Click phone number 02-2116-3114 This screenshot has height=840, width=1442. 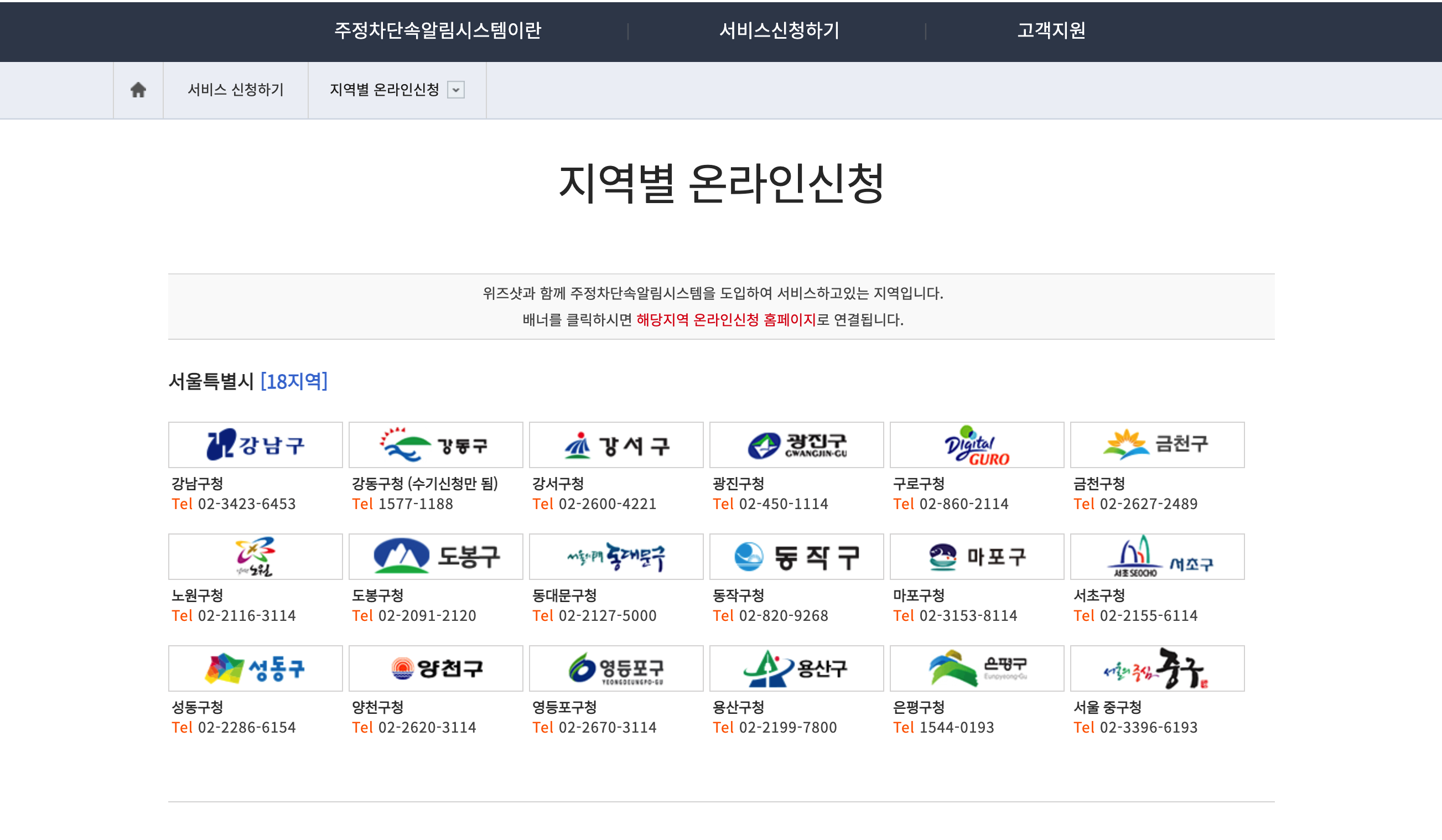click(x=247, y=616)
